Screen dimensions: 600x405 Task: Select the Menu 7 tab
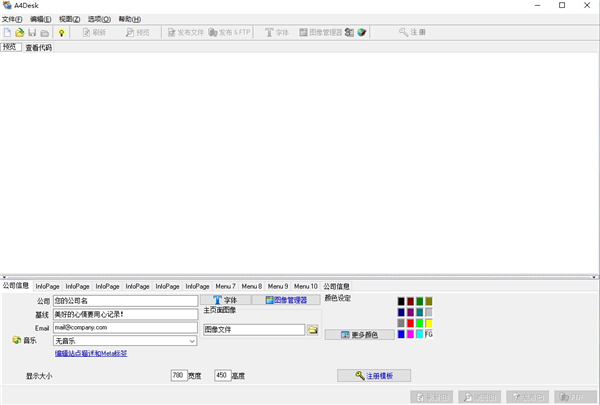(226, 286)
